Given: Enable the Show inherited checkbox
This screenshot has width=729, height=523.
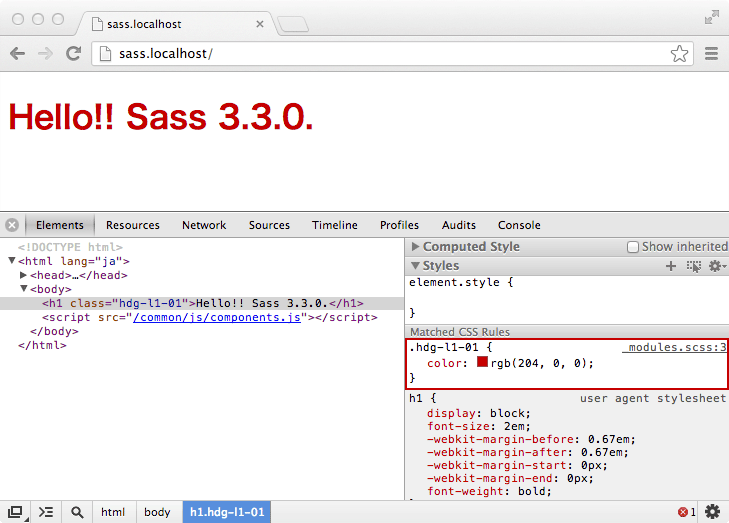Looking at the screenshot, I should pyautogui.click(x=633, y=247).
